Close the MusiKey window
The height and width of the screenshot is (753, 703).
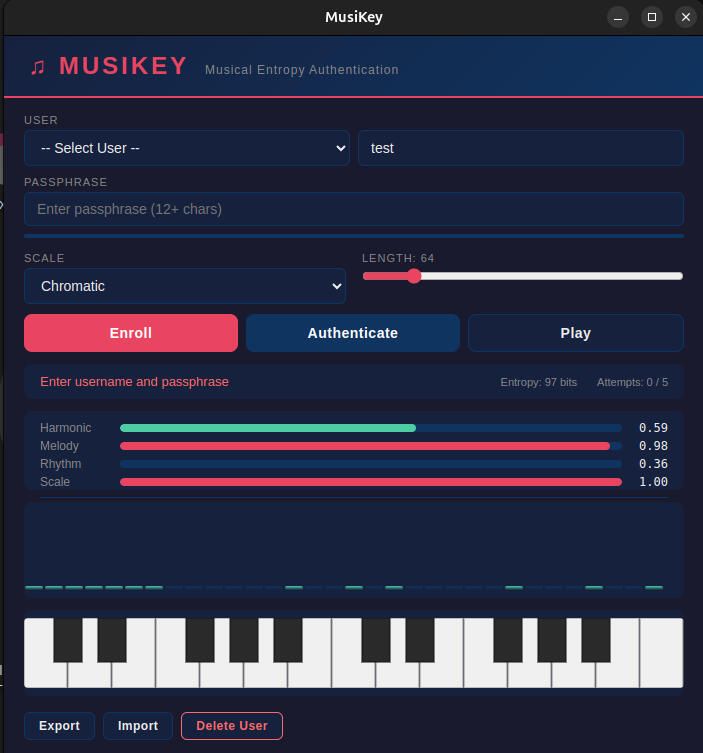coord(685,17)
